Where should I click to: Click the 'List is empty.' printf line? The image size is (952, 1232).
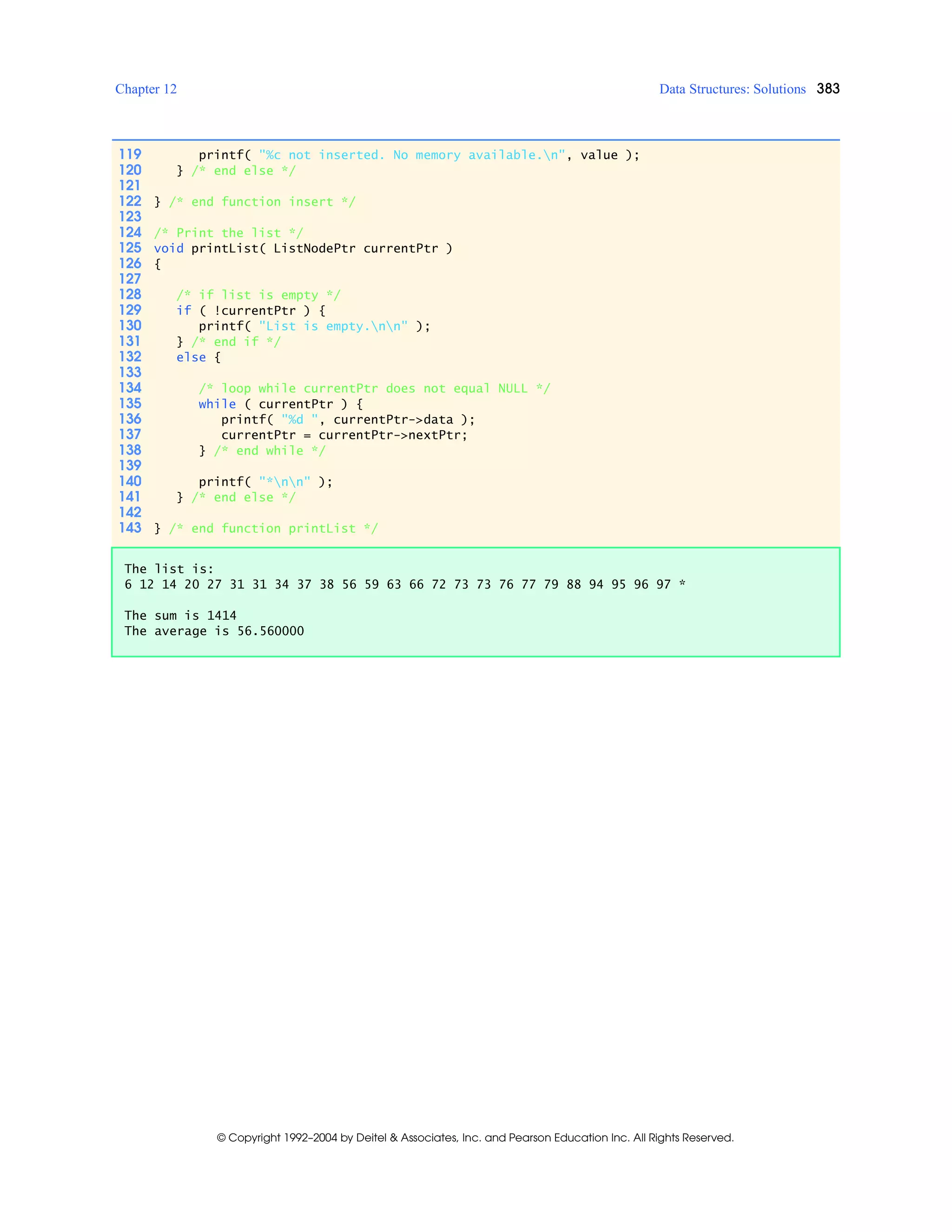314,326
